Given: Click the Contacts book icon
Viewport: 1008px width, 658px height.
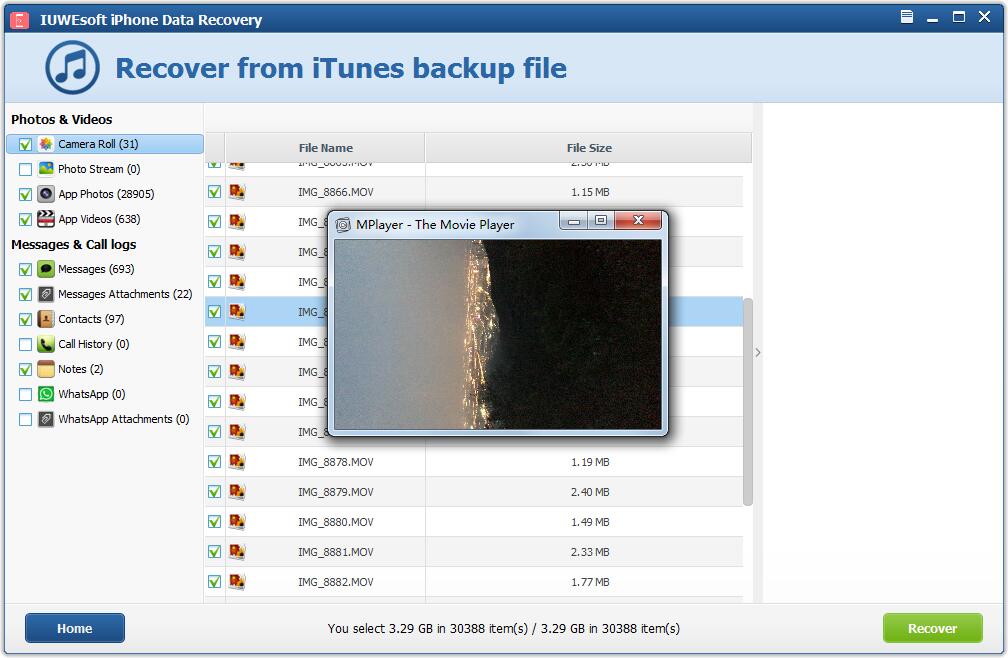Looking at the screenshot, I should tap(46, 319).
